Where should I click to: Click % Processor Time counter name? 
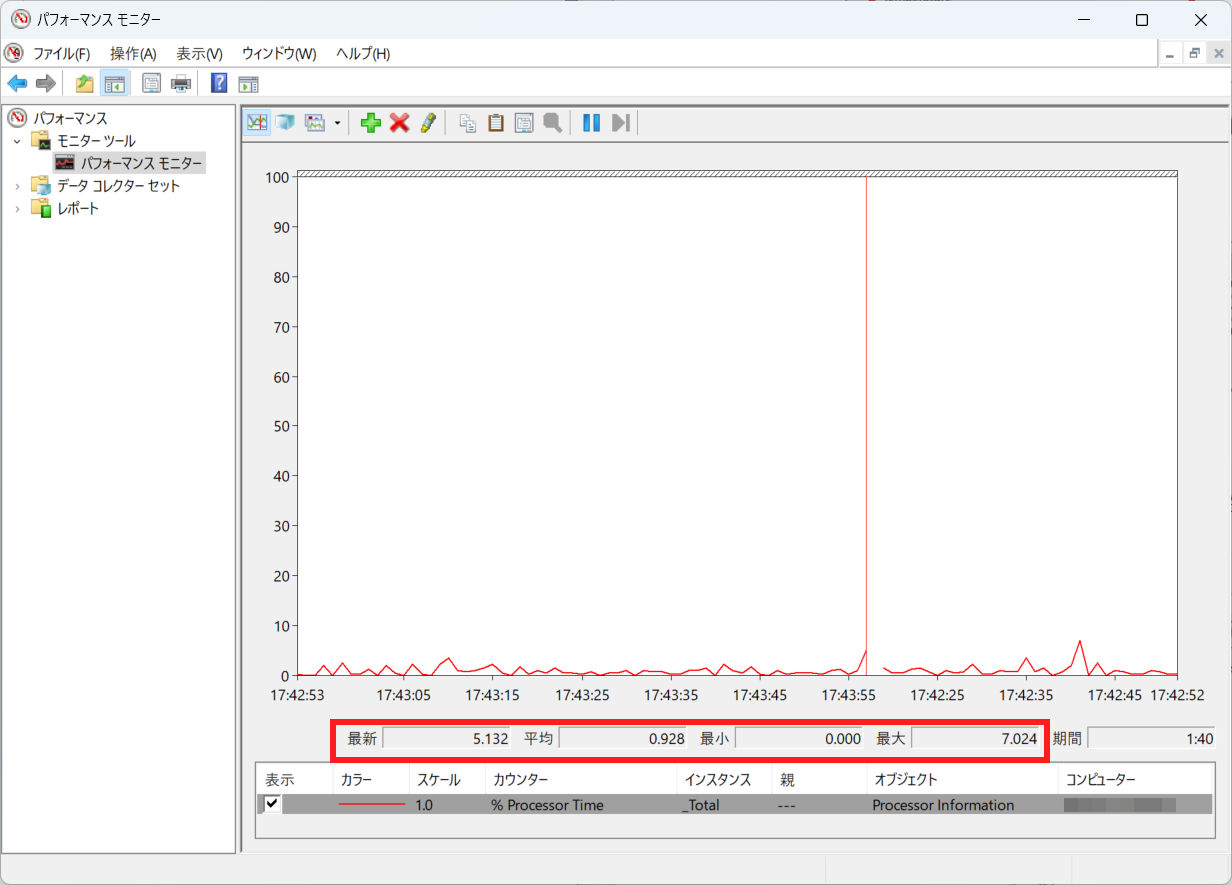[x=547, y=805]
